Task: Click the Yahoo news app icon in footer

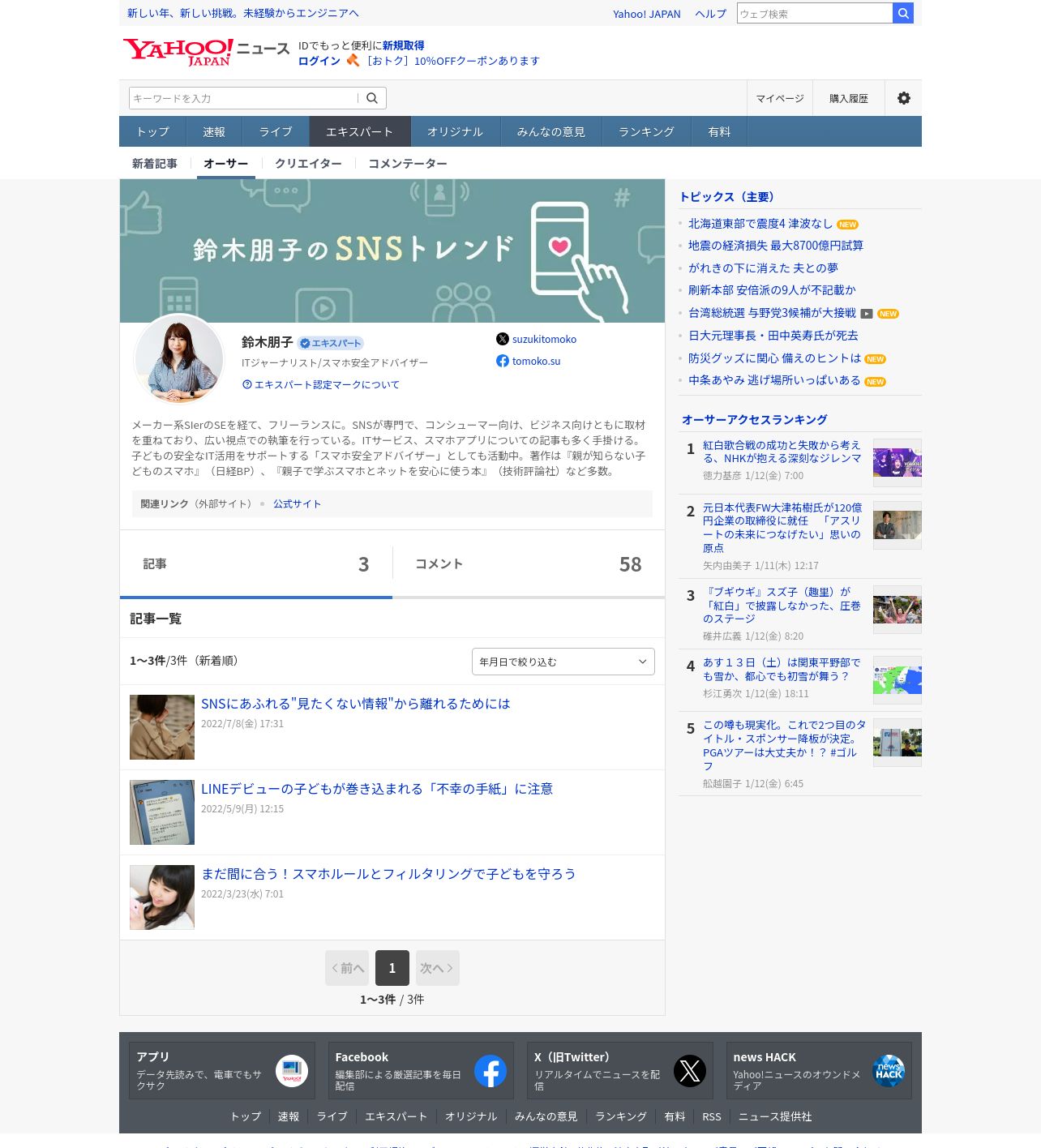Action: [x=292, y=1071]
